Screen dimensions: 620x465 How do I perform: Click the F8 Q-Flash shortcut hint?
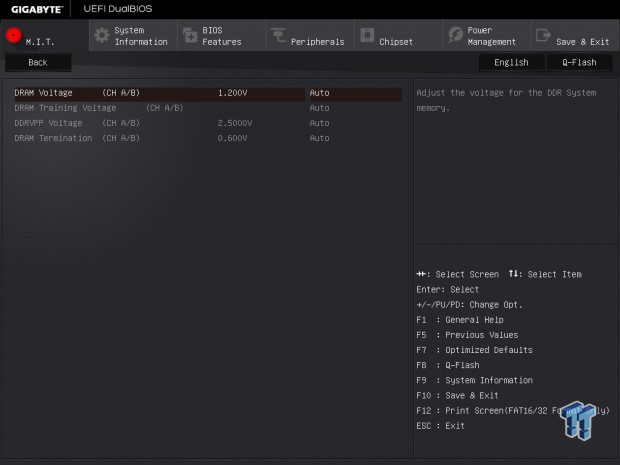(x=448, y=365)
